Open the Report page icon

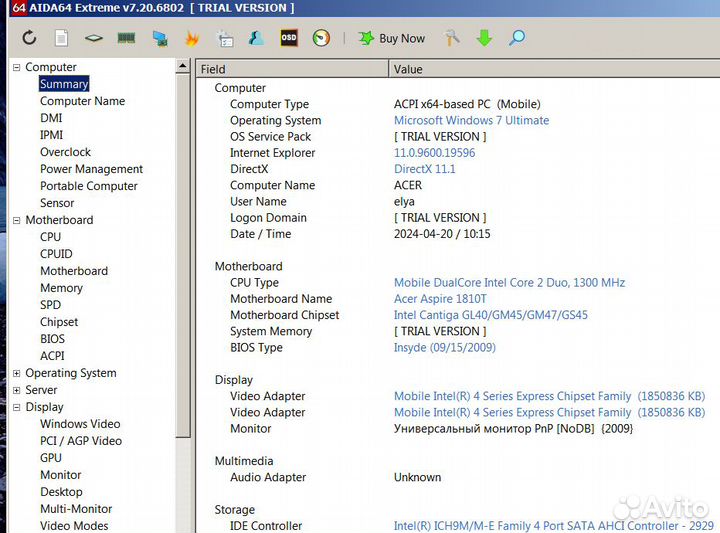pos(62,38)
